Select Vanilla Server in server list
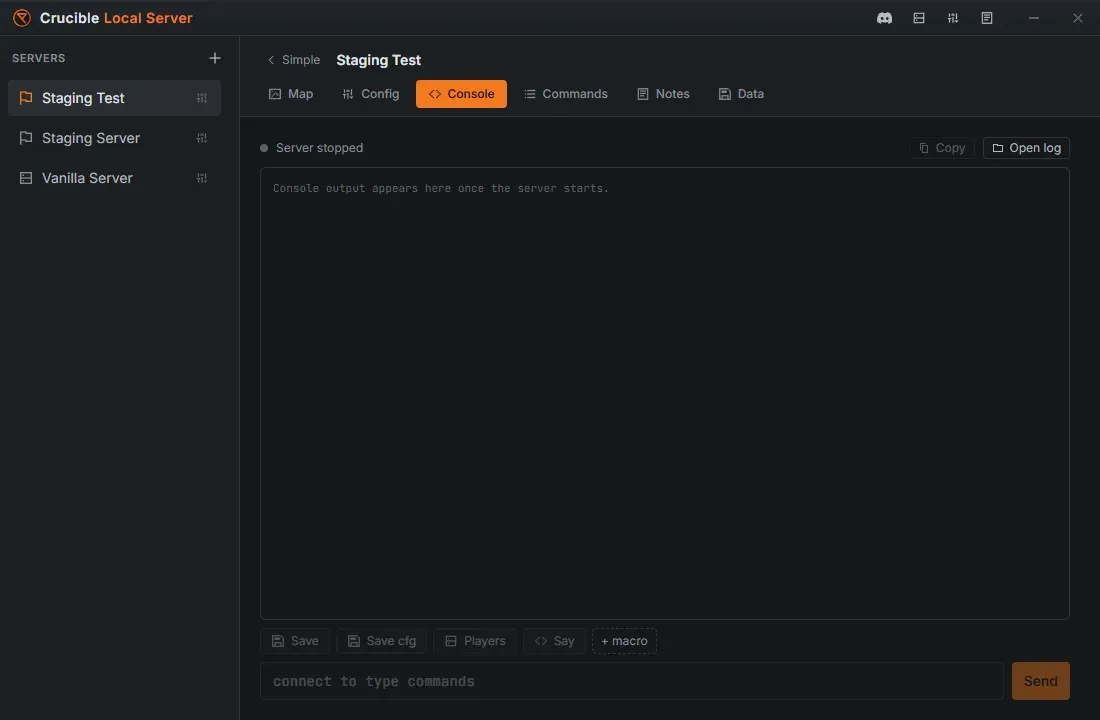The width and height of the screenshot is (1100, 720). 114,178
